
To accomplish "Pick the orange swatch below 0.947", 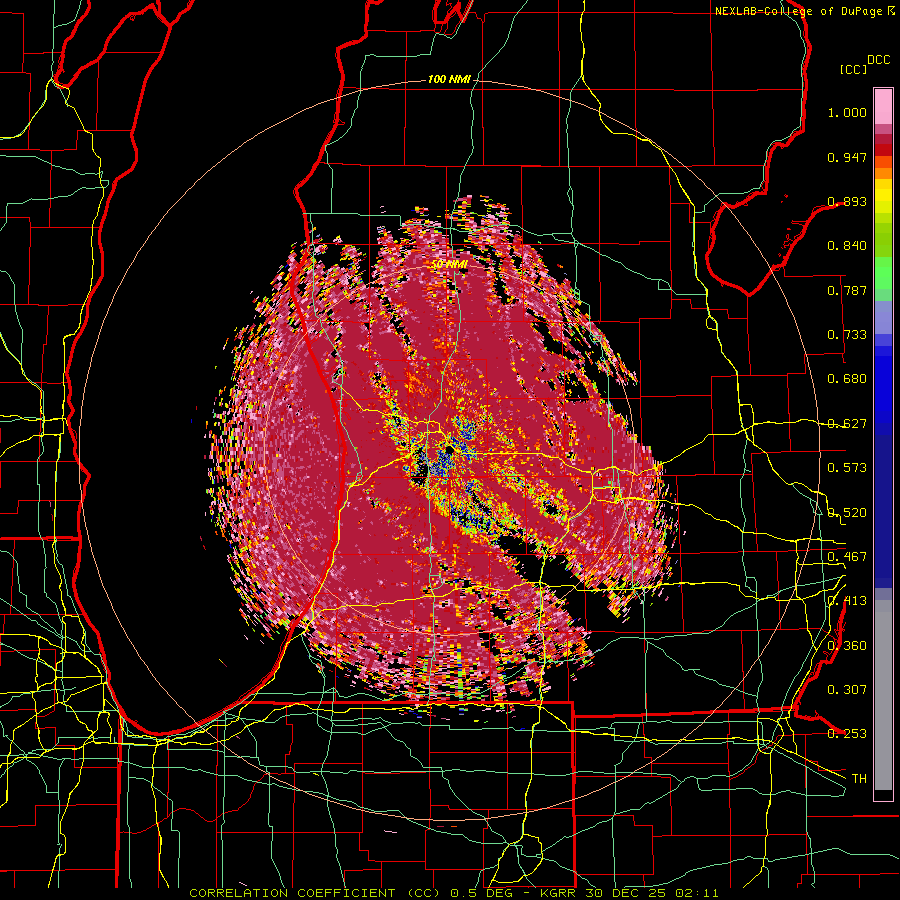I will click(x=883, y=173).
